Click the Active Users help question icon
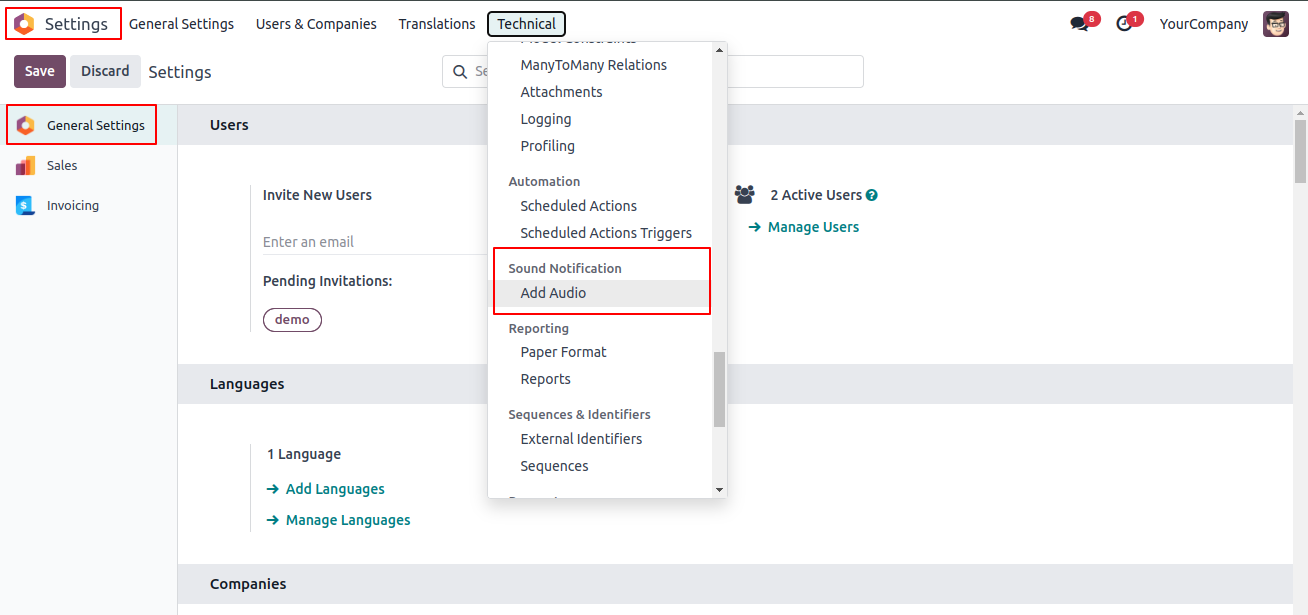Screen dimensions: 1308x615 [x=872, y=195]
